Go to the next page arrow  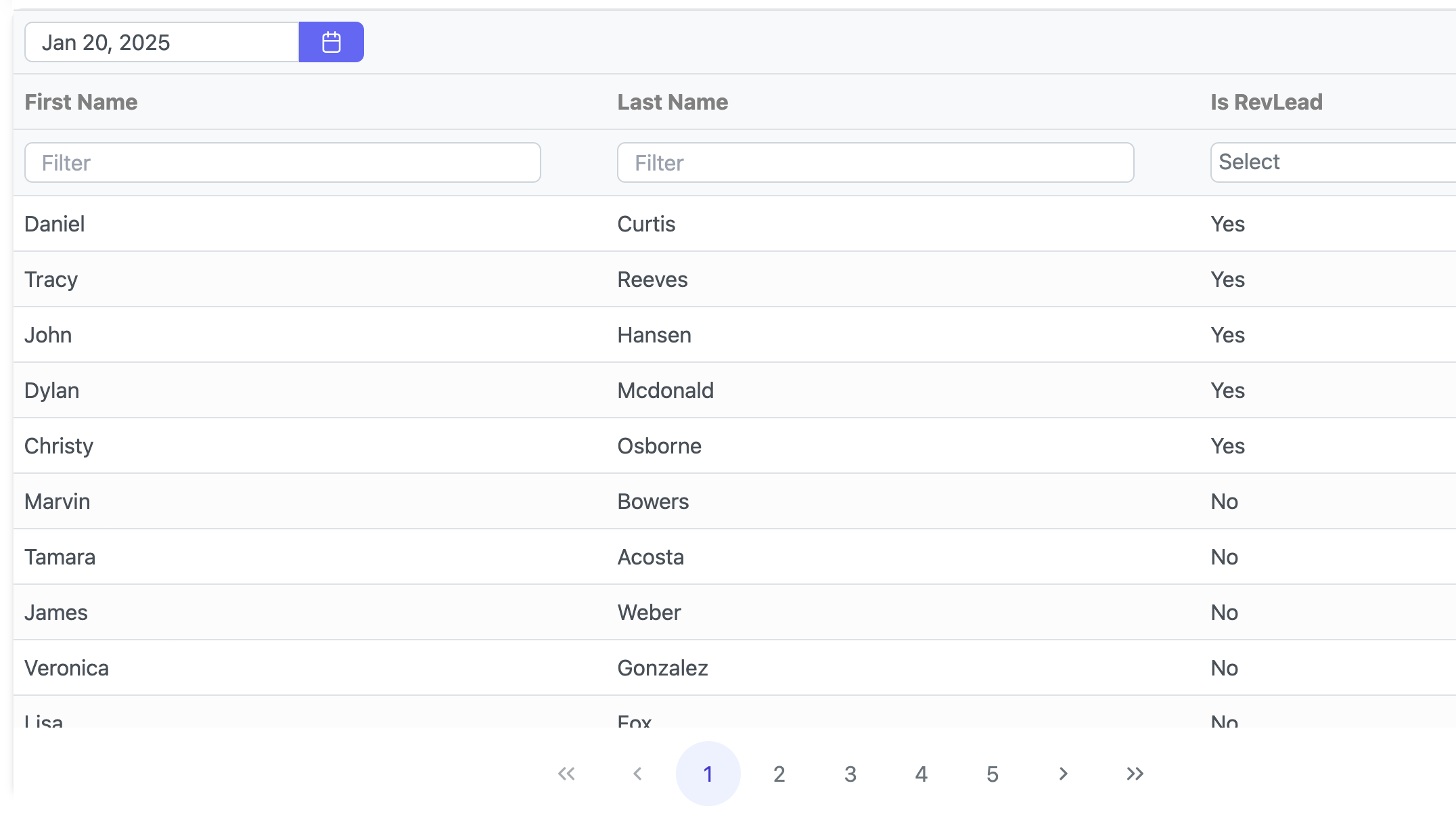1063,774
